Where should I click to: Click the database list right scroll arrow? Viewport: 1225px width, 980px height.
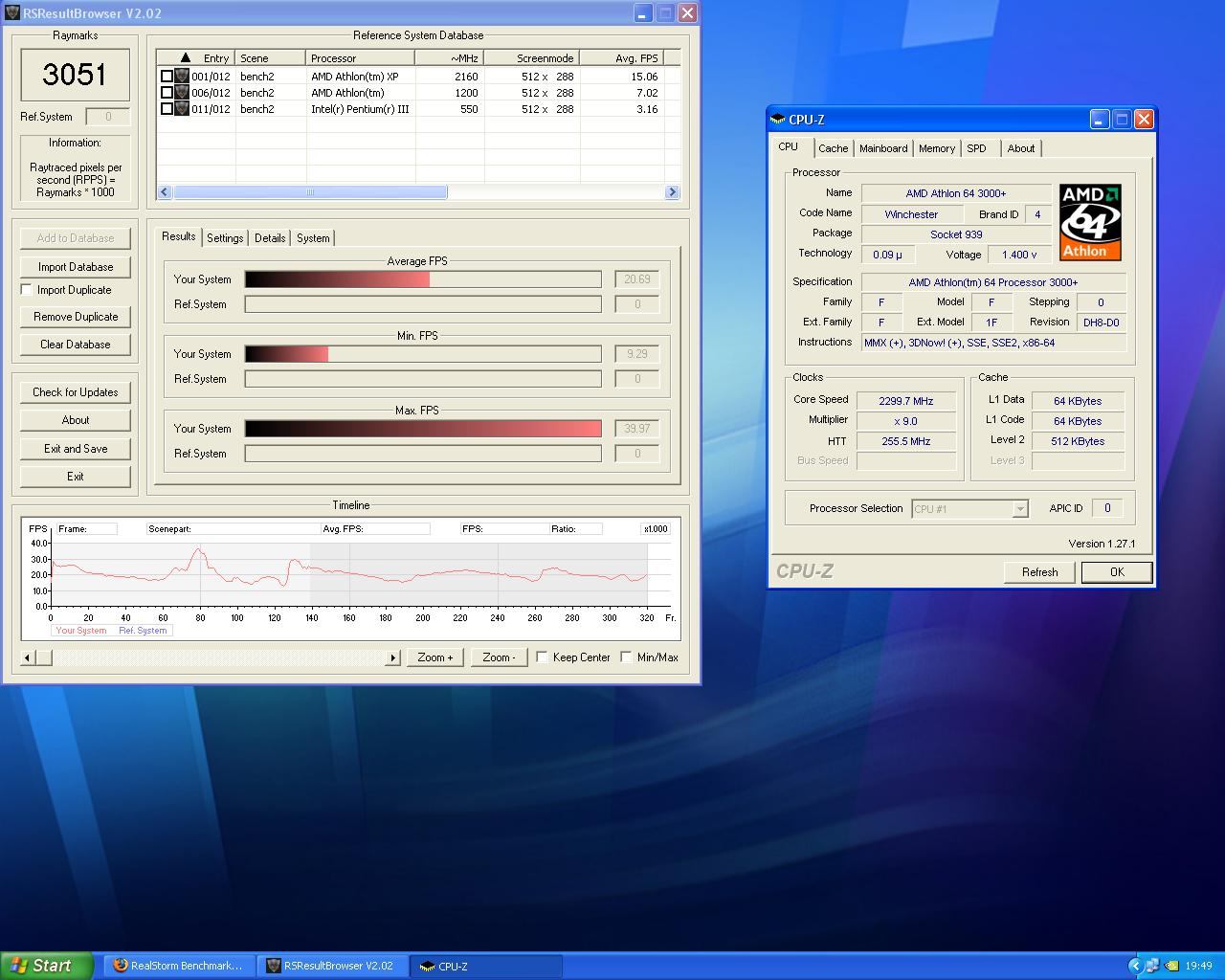click(x=671, y=192)
